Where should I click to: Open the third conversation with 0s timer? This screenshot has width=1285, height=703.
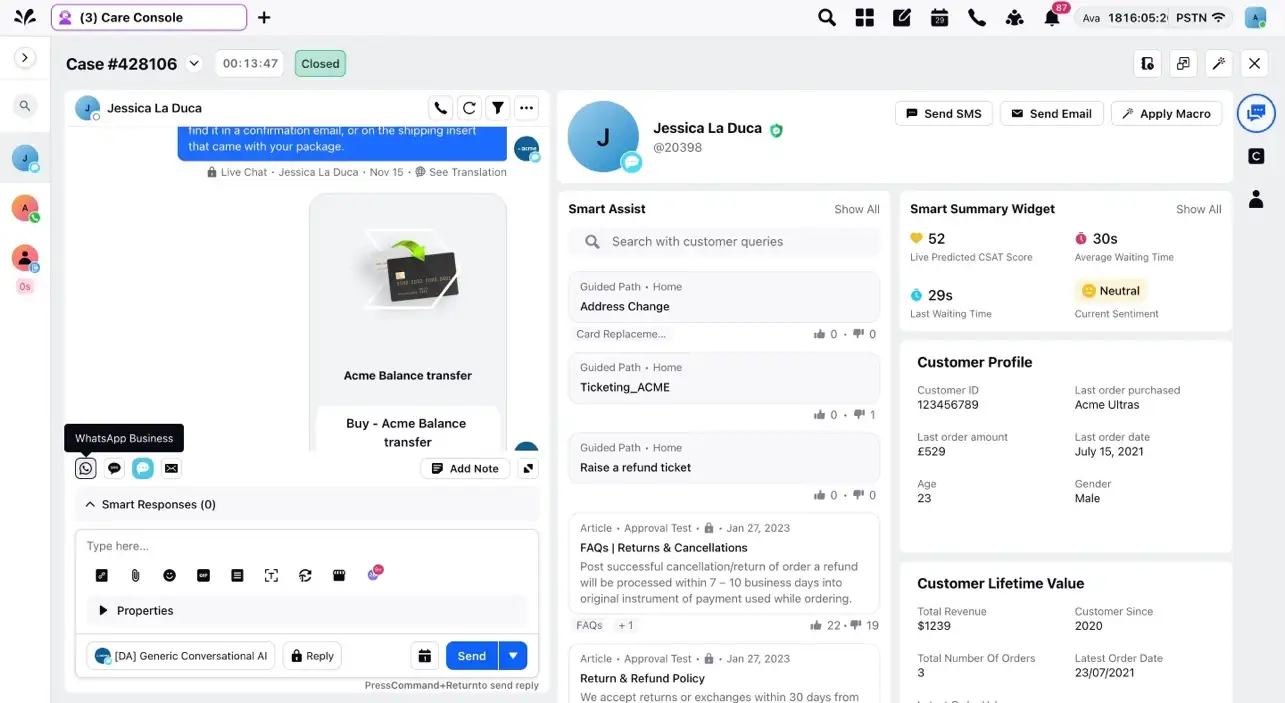tap(25, 259)
